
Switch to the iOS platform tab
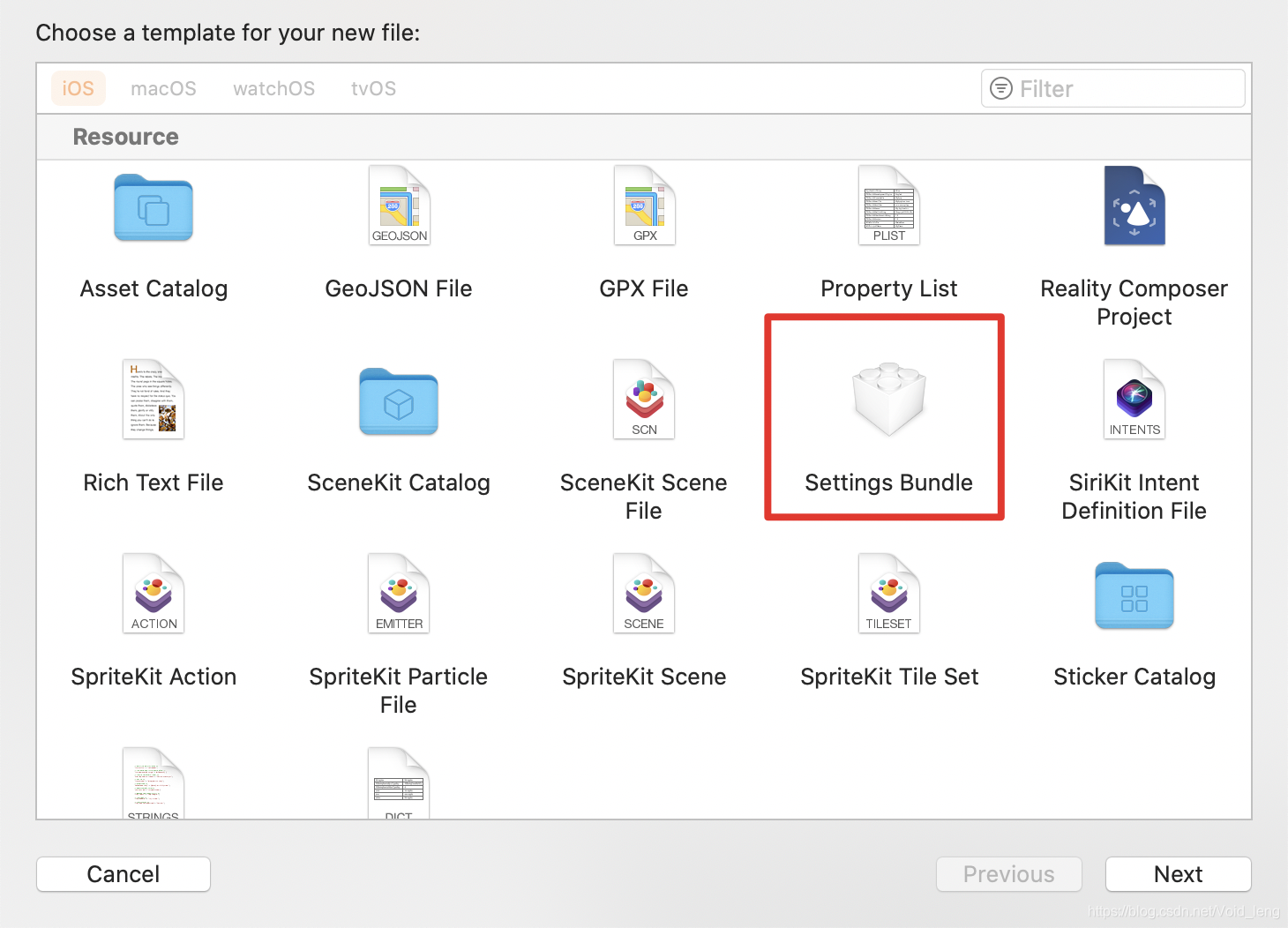pyautogui.click(x=78, y=88)
